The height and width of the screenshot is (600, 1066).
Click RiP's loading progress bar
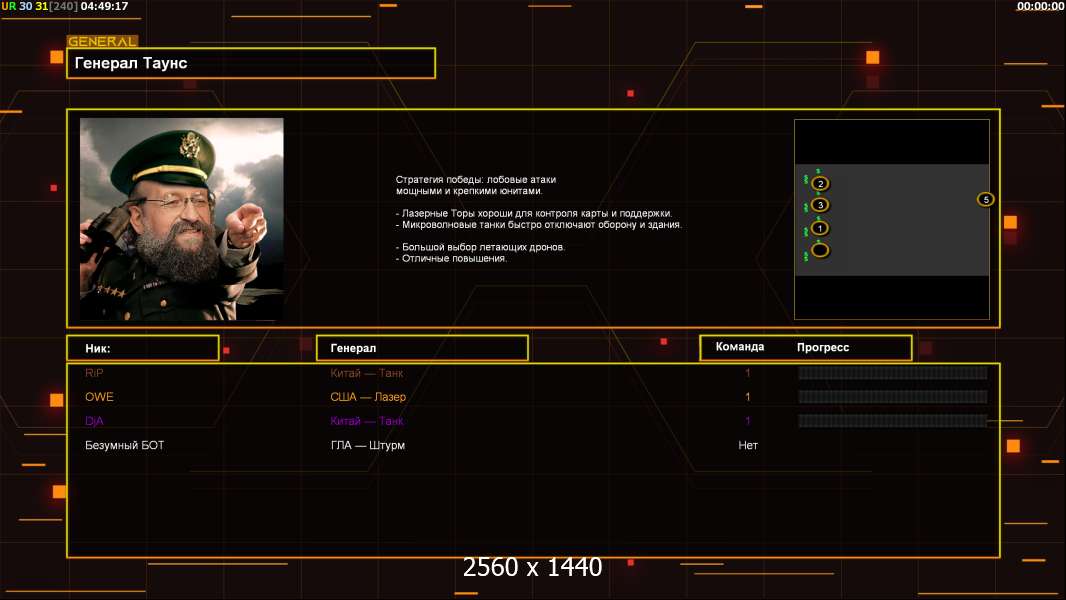click(893, 372)
